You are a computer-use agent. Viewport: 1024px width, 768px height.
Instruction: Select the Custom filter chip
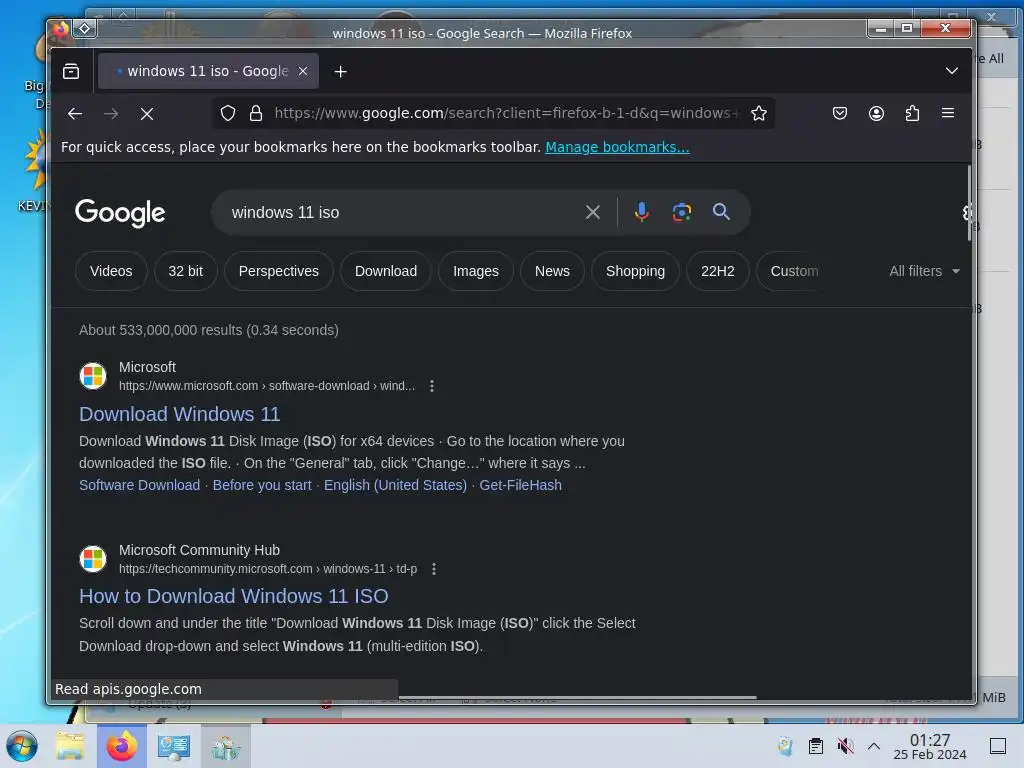[794, 271]
